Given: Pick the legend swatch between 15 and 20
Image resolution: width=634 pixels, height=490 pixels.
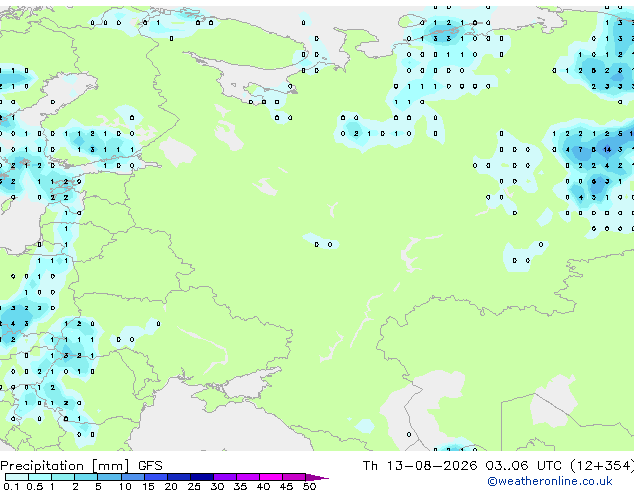Looking at the screenshot, I should [x=156, y=477].
